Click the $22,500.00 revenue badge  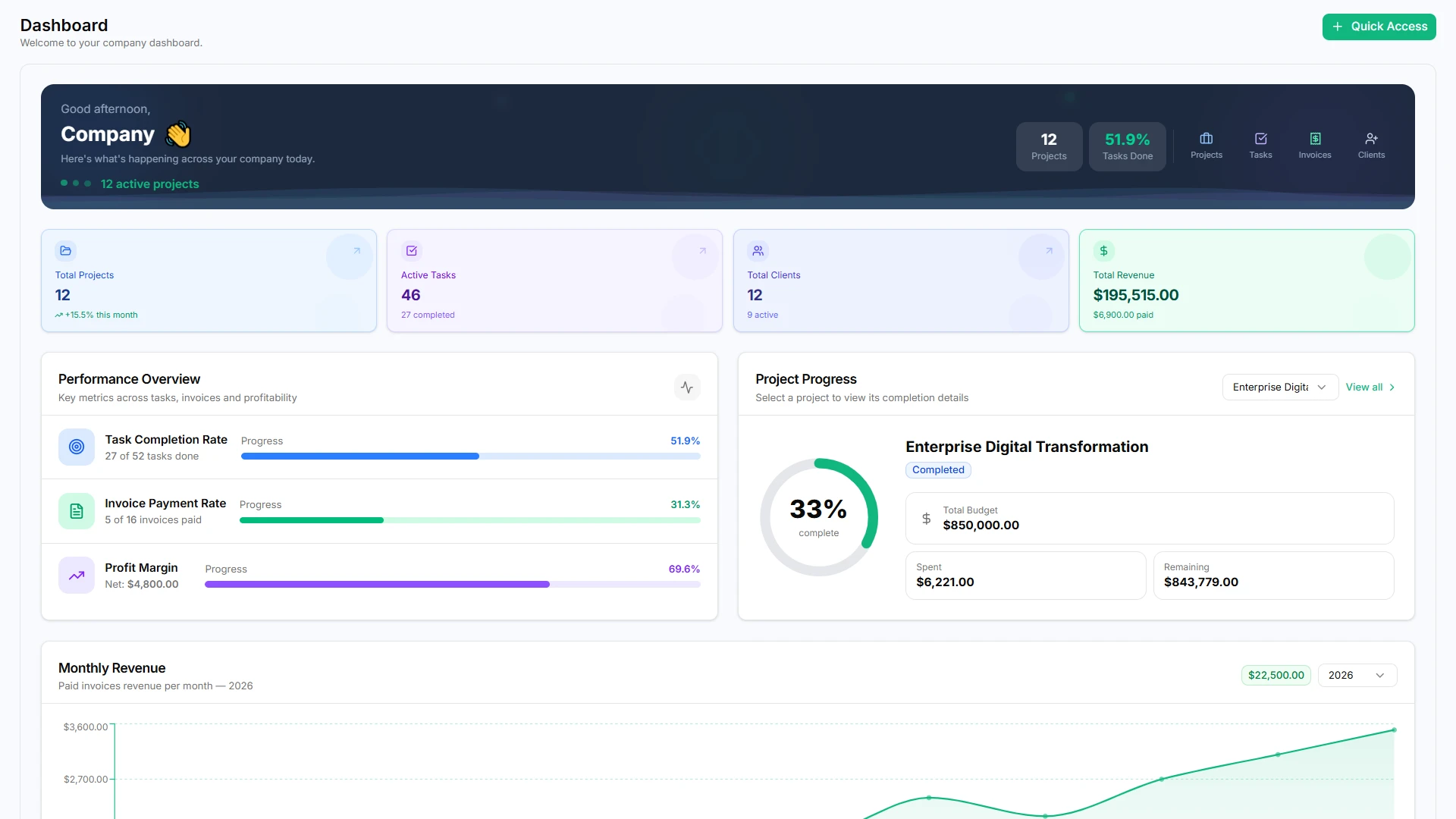tap(1276, 676)
